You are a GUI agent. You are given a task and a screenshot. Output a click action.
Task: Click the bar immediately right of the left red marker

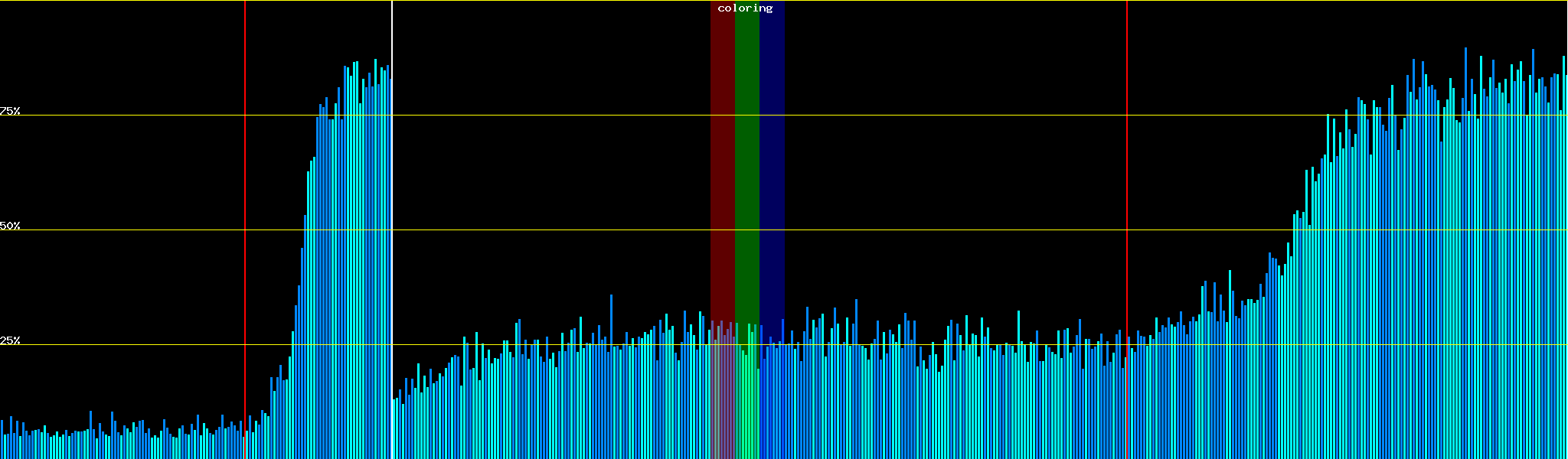point(247,445)
